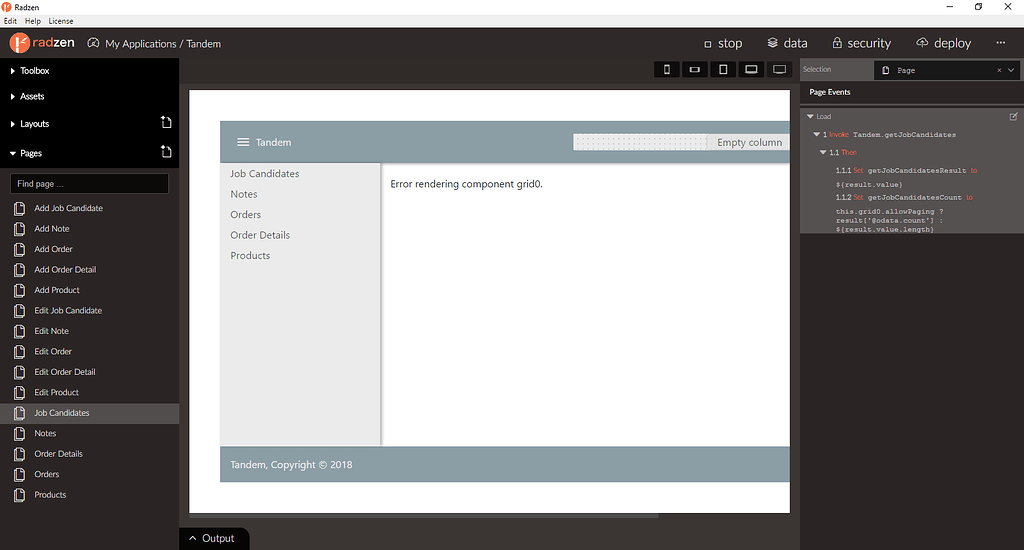Open the security settings

click(x=861, y=43)
